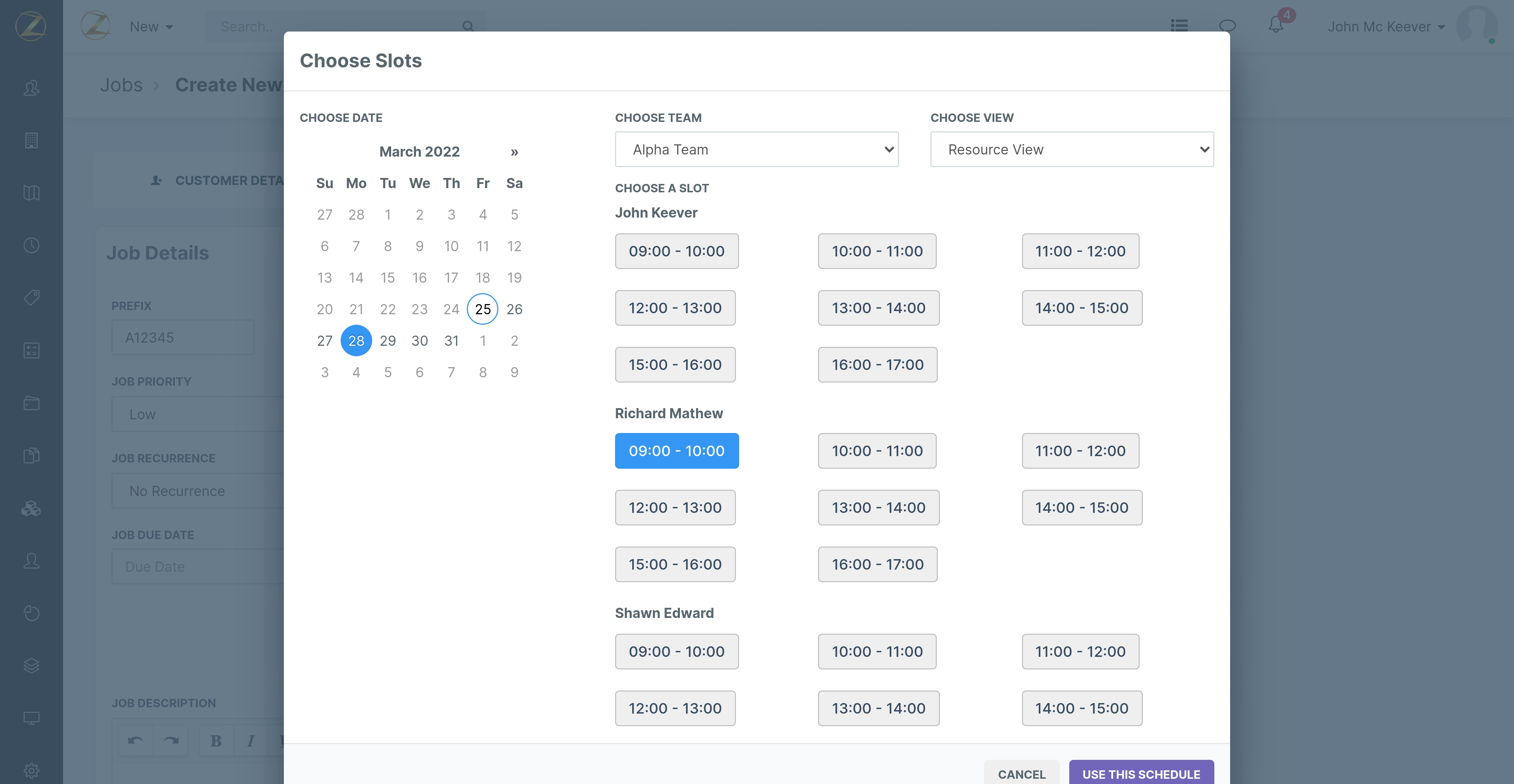The width and height of the screenshot is (1514, 784).
Task: Open the chat bubble icon in the header
Action: [x=1228, y=26]
